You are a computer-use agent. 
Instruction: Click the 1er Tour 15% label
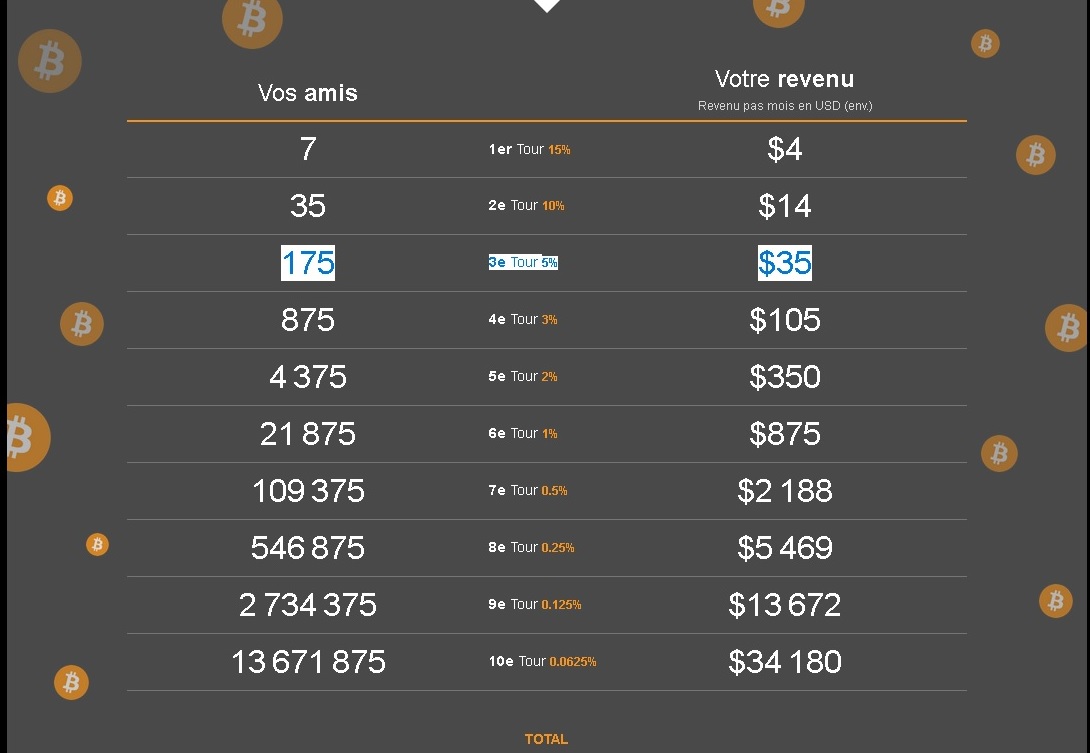click(530, 149)
